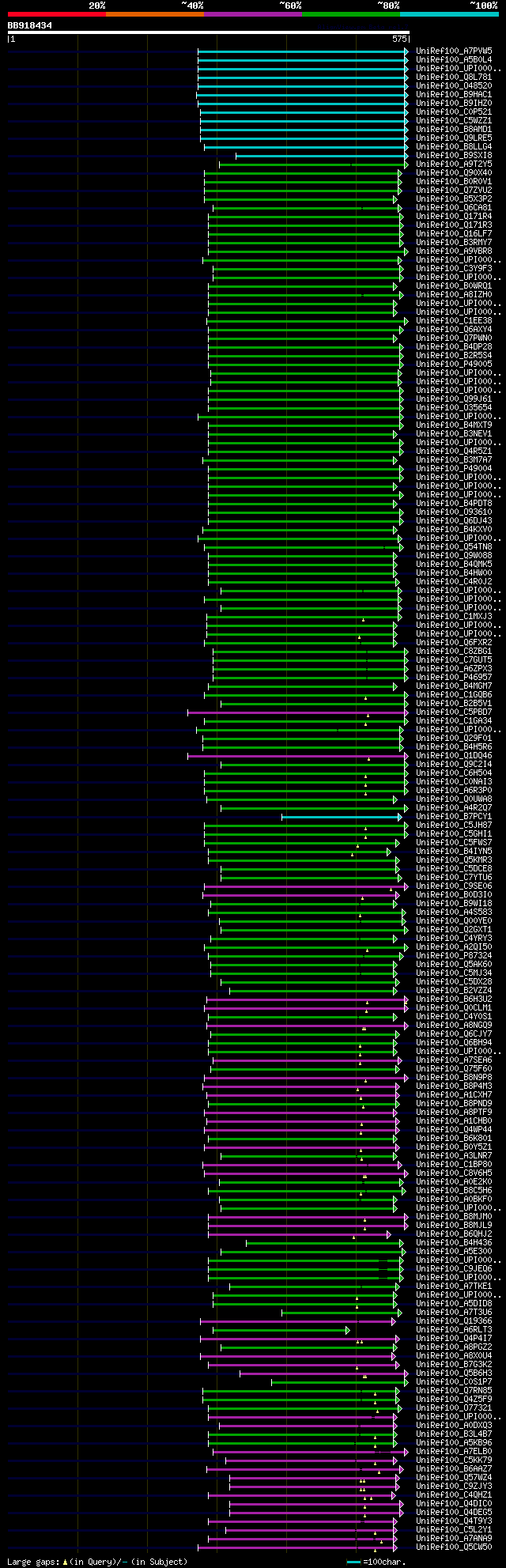
Task: Open hit UniRef100_A5B0L4
Action: (454, 59)
